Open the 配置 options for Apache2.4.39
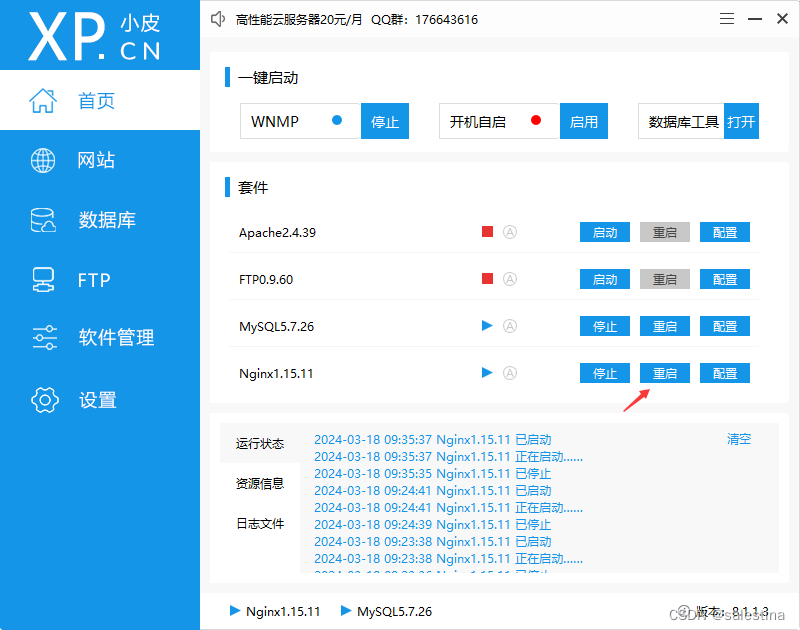800x630 pixels. point(725,232)
